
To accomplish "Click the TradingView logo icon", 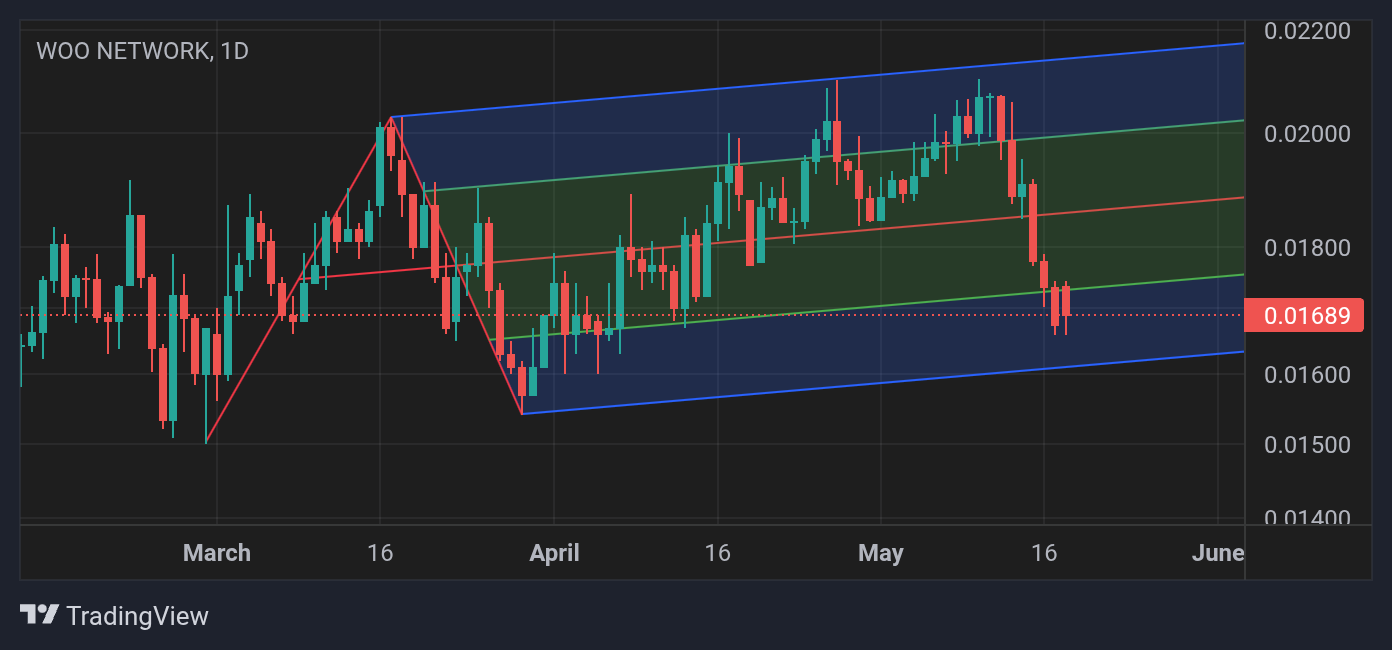I will tap(40, 614).
